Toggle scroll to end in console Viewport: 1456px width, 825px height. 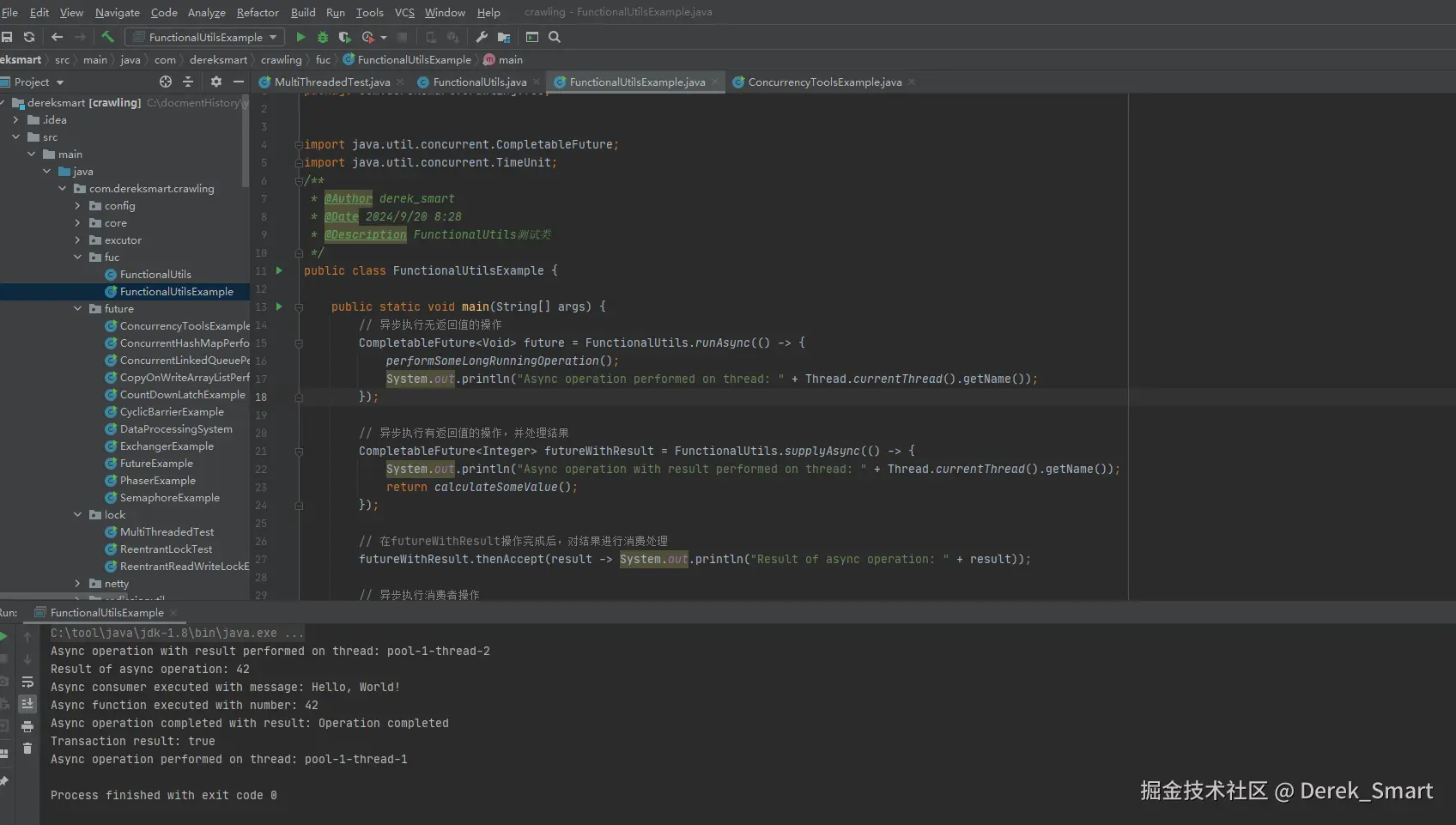pyautogui.click(x=27, y=704)
